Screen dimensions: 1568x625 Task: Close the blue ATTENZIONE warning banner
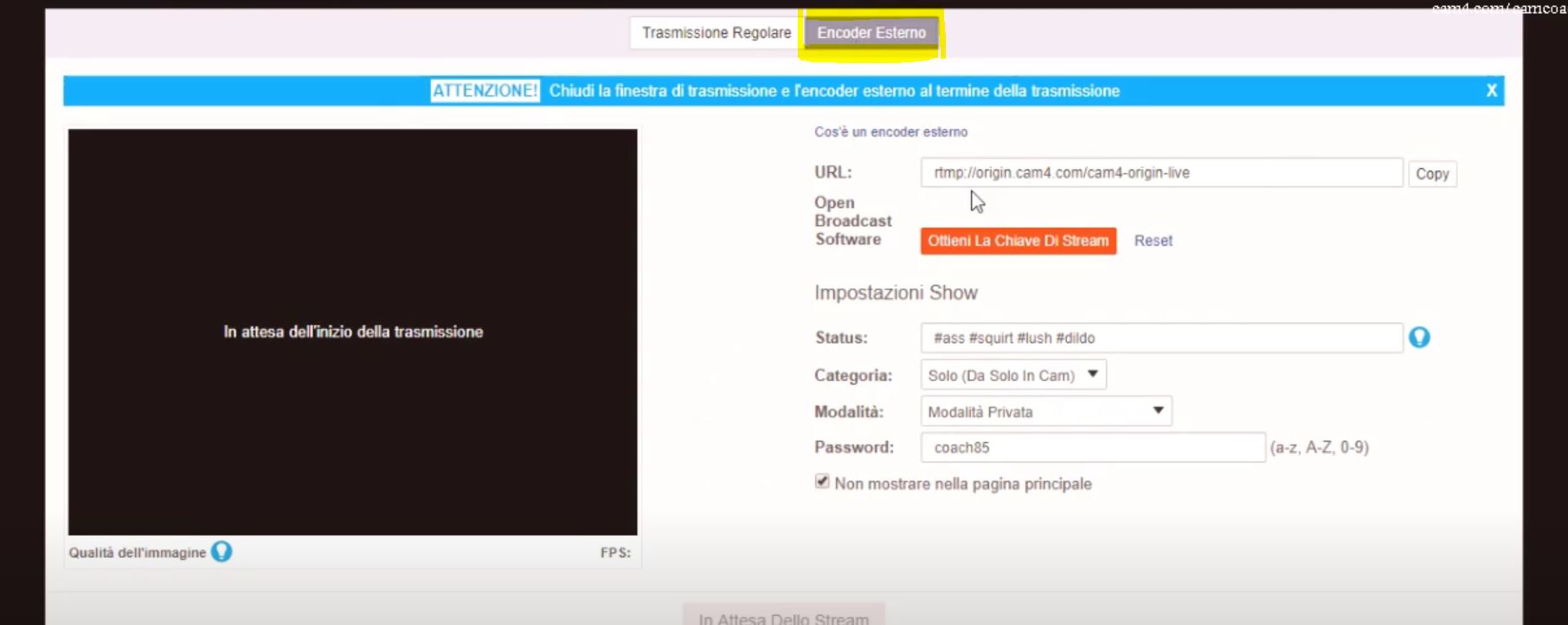[1491, 91]
